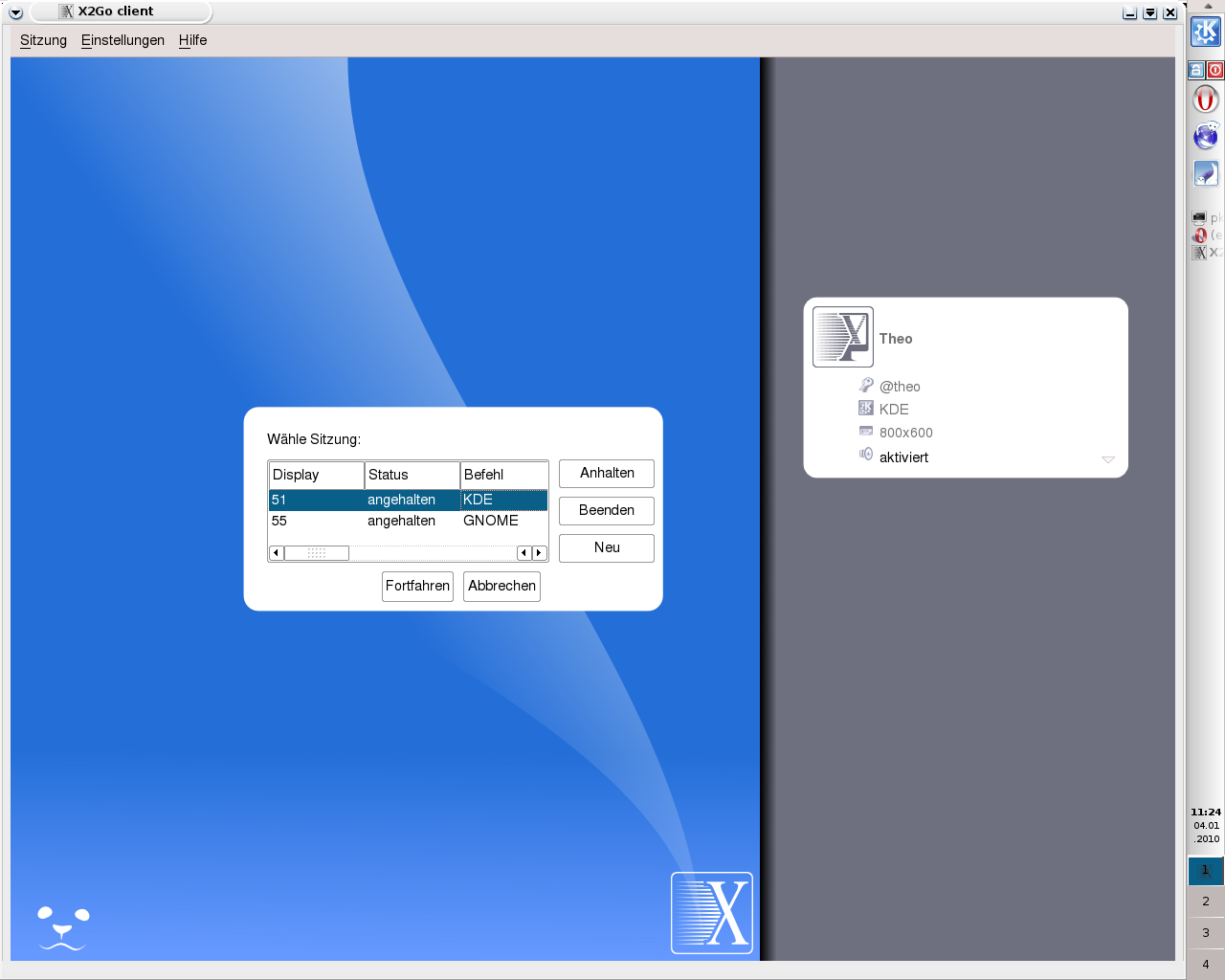This screenshot has height=980, width=1225.
Task: Click the speaker icon beside aktiviert
Action: [x=866, y=455]
